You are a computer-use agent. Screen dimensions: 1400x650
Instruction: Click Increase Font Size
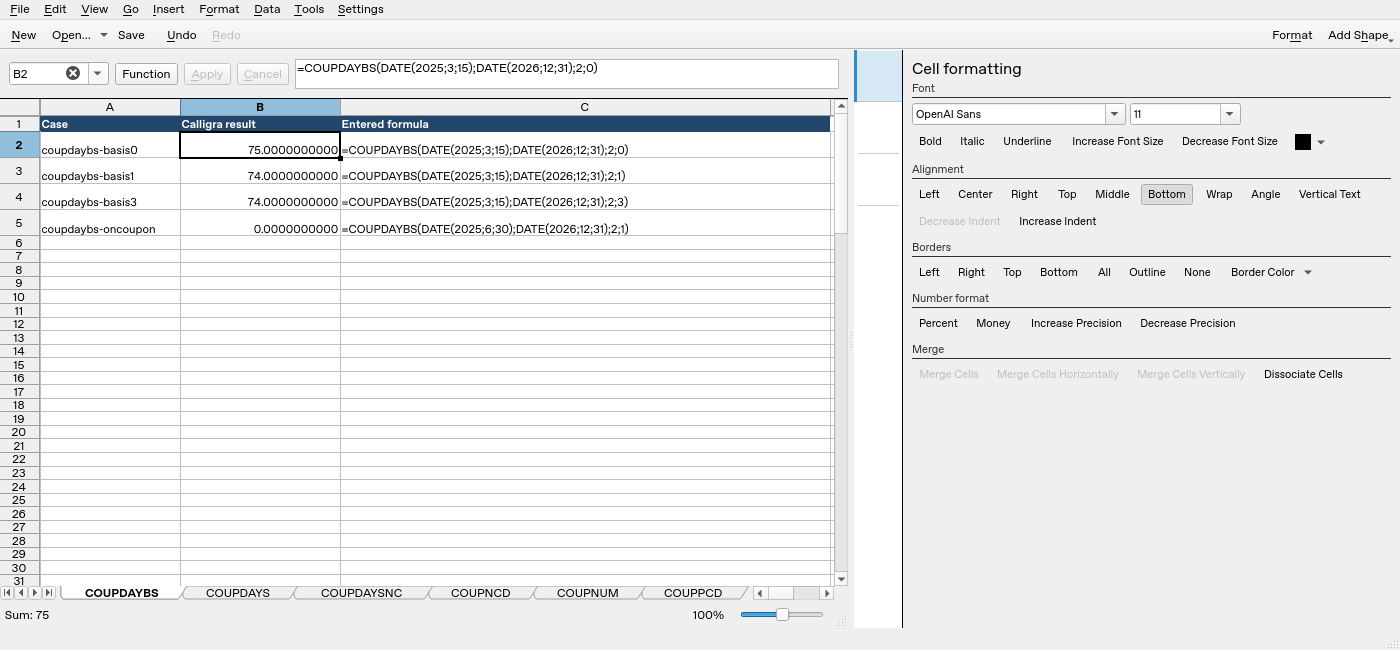click(1117, 141)
